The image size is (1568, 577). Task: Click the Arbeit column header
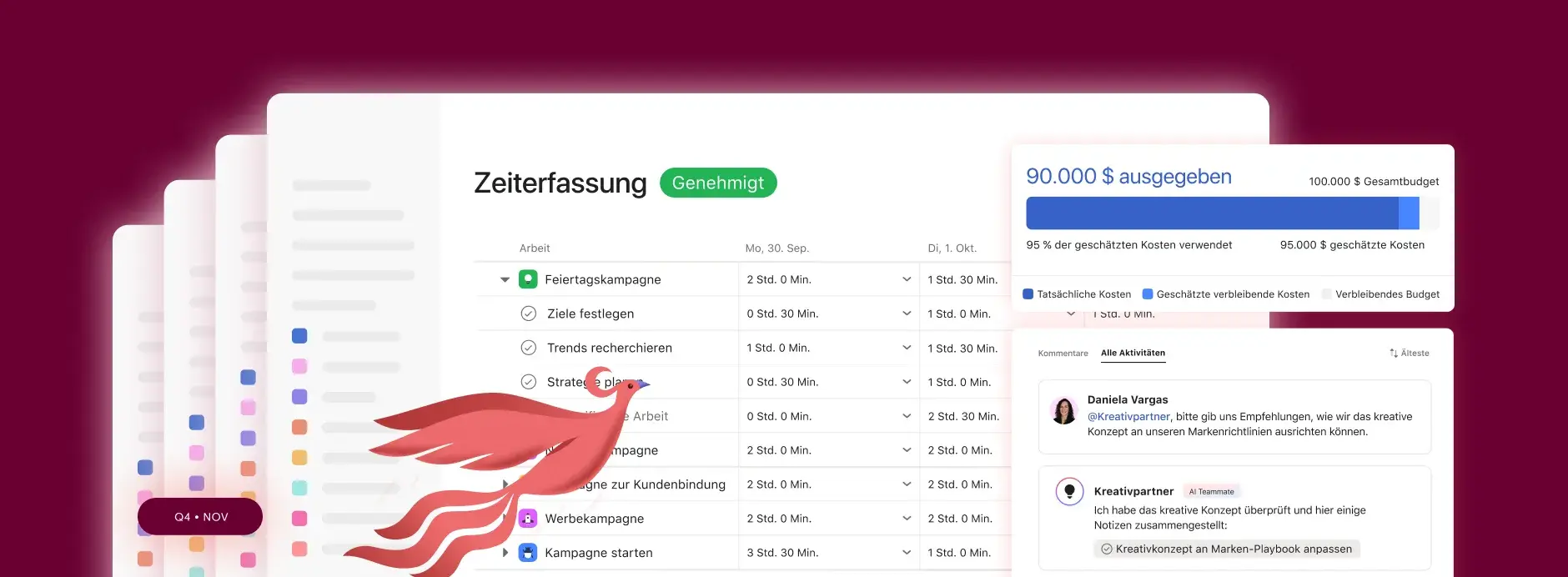pyautogui.click(x=535, y=248)
